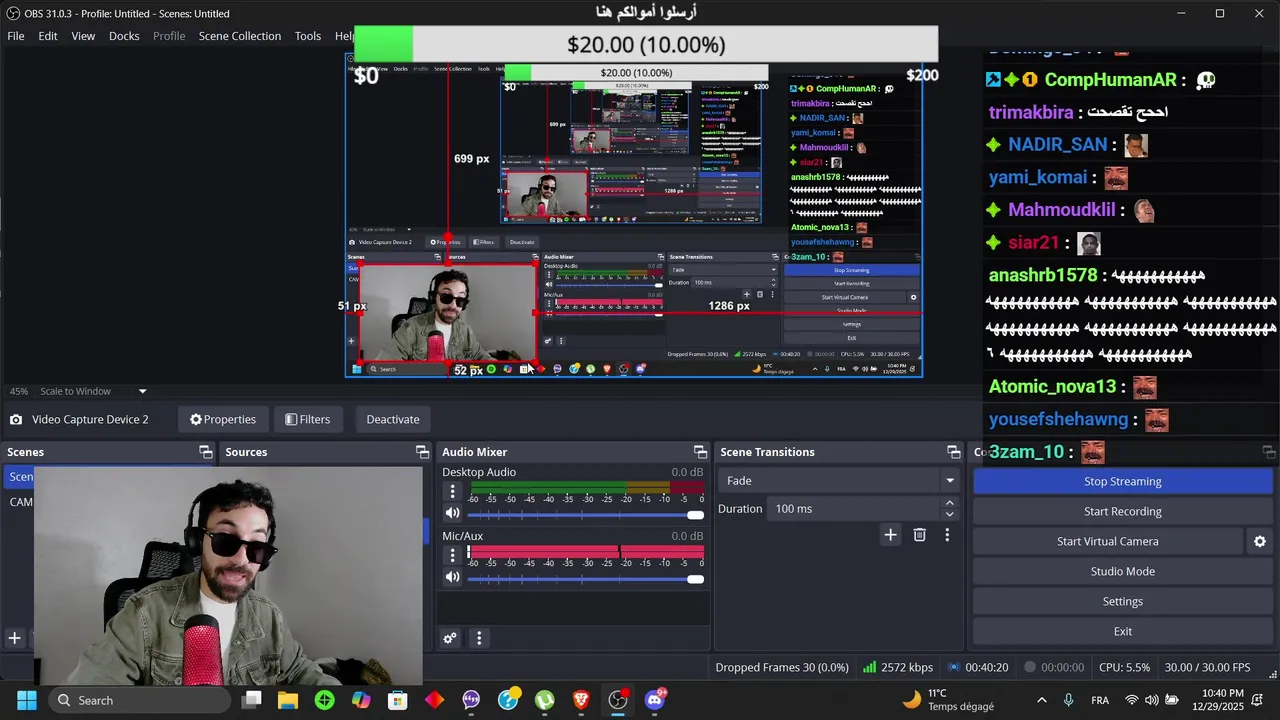Screen dimensions: 1280x720
Task: Increase transition duration with up arrow
Action: tap(950, 503)
